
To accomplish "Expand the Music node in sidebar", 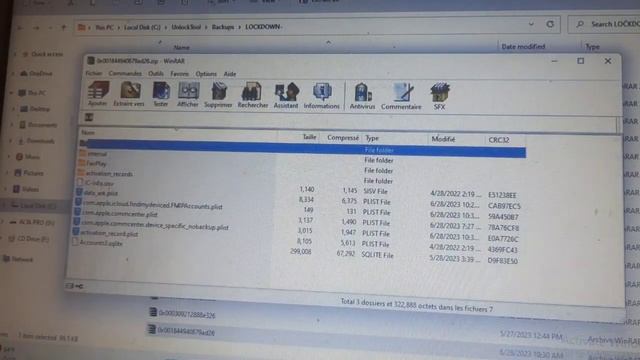I will (9, 157).
